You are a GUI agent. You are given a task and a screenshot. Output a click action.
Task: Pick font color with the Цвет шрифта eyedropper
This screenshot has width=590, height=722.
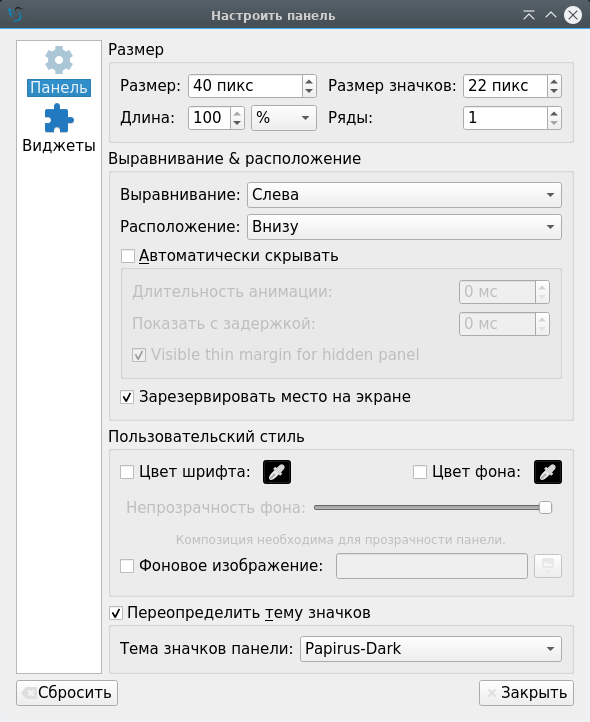tap(277, 472)
